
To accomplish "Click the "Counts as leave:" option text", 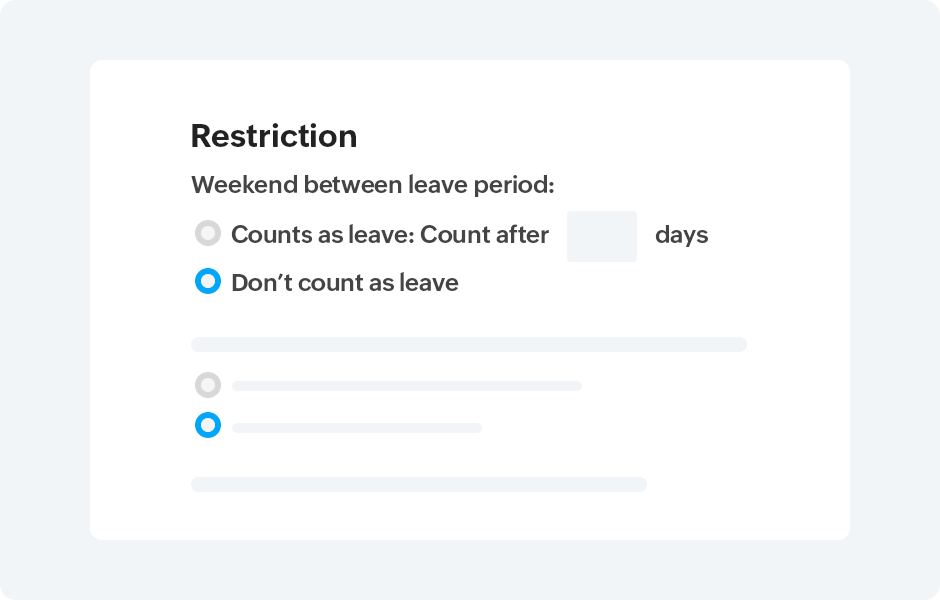I will [322, 235].
